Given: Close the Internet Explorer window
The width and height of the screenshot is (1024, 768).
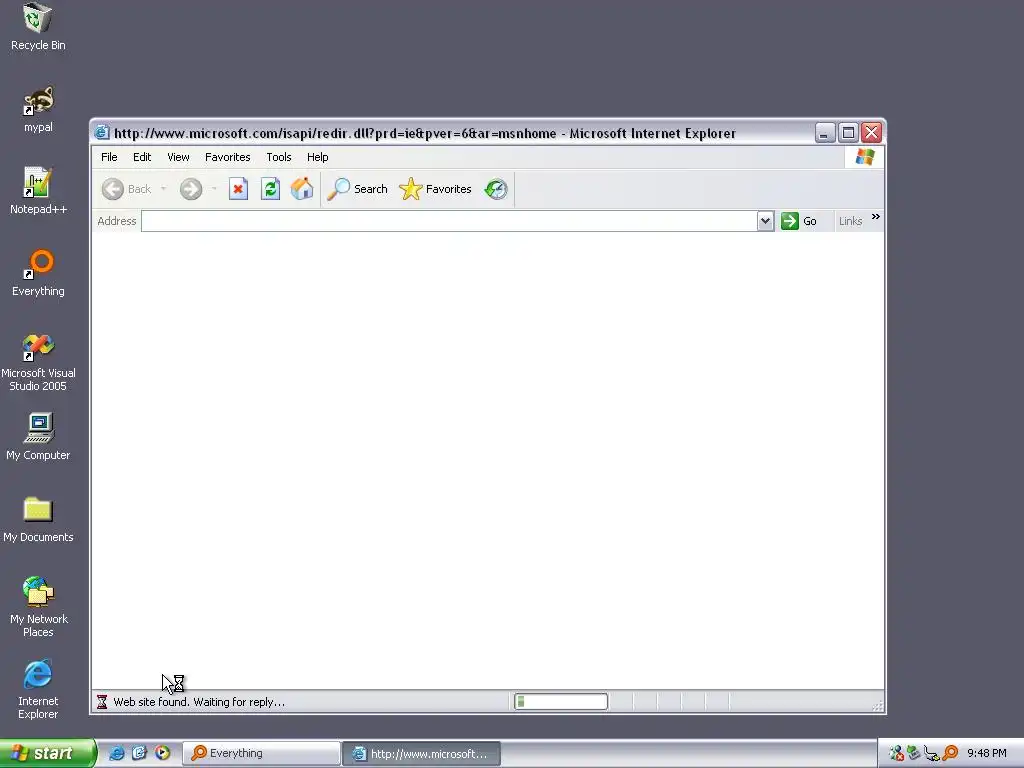Looking at the screenshot, I should pos(872,133).
